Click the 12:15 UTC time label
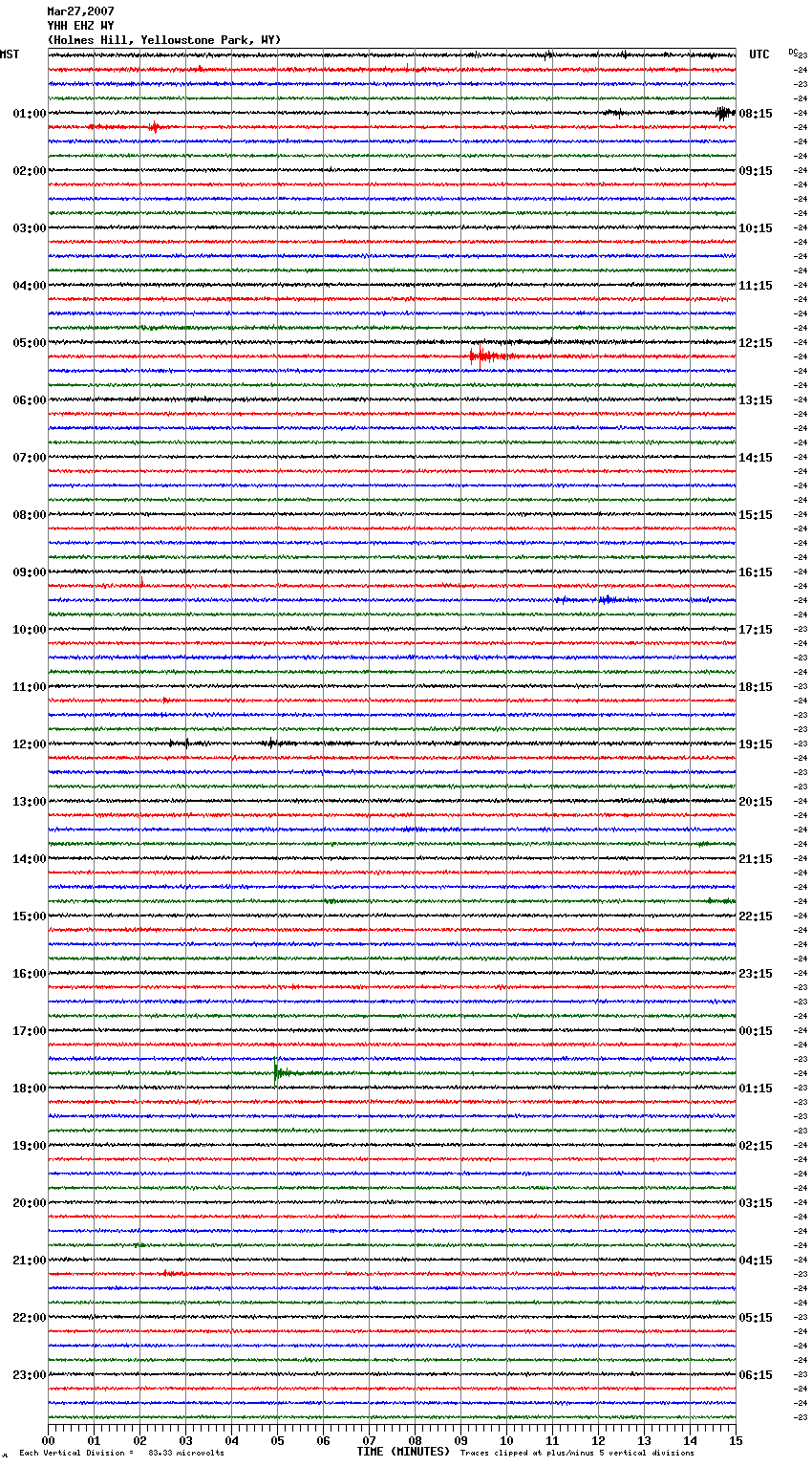Screen dimensions: 812x1466 pyautogui.click(x=756, y=343)
